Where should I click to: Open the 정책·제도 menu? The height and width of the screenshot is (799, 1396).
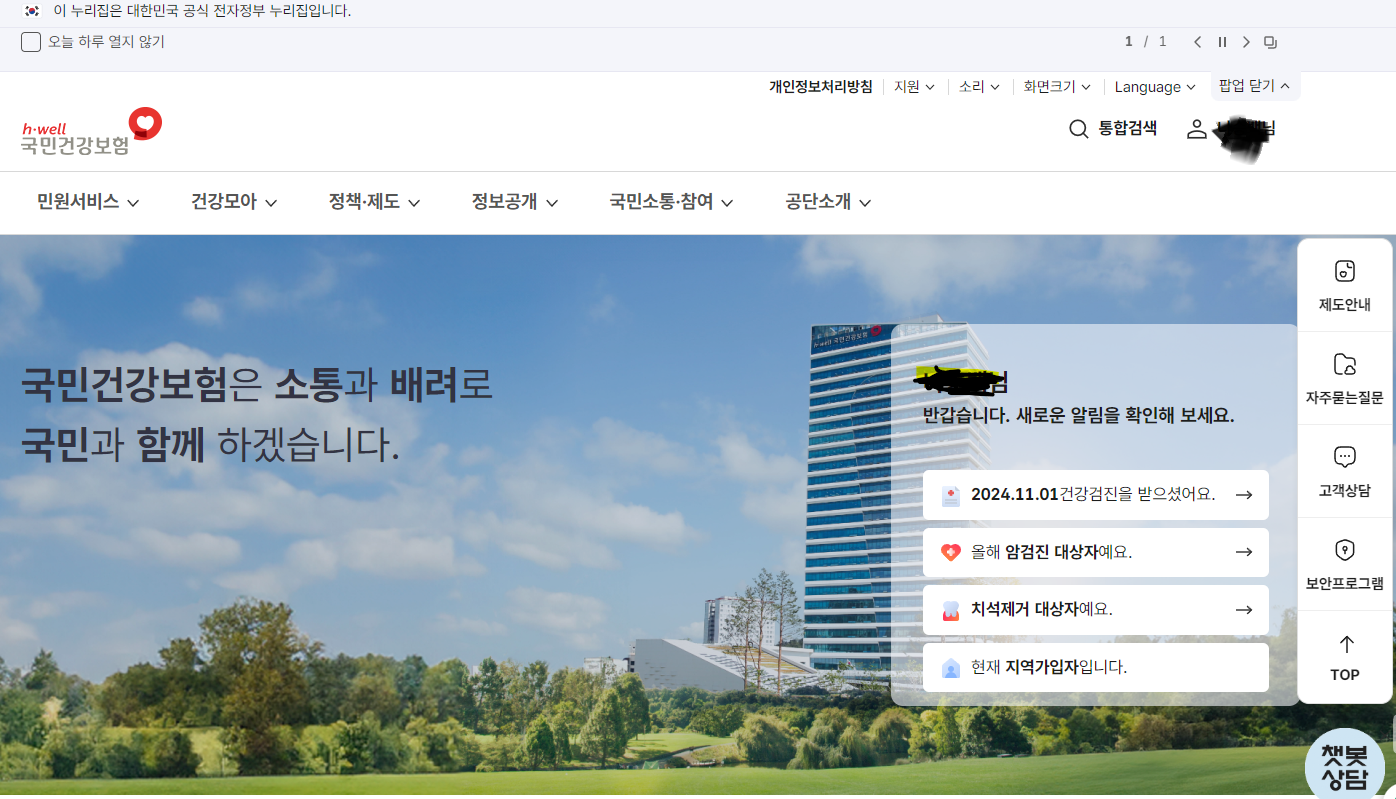[x=374, y=202]
